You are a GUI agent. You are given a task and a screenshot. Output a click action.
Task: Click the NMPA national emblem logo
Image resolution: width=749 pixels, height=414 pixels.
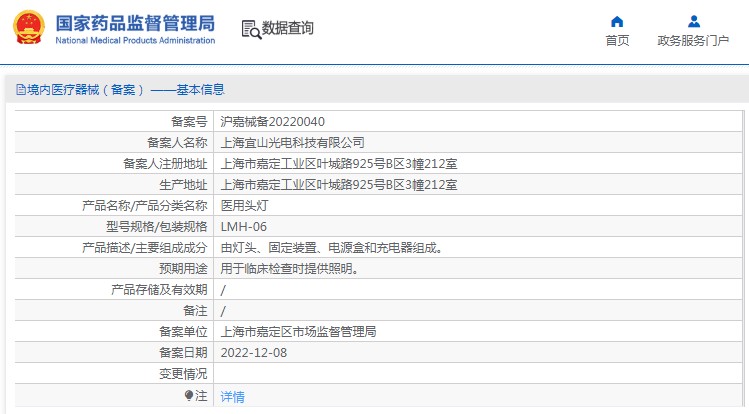(x=23, y=29)
